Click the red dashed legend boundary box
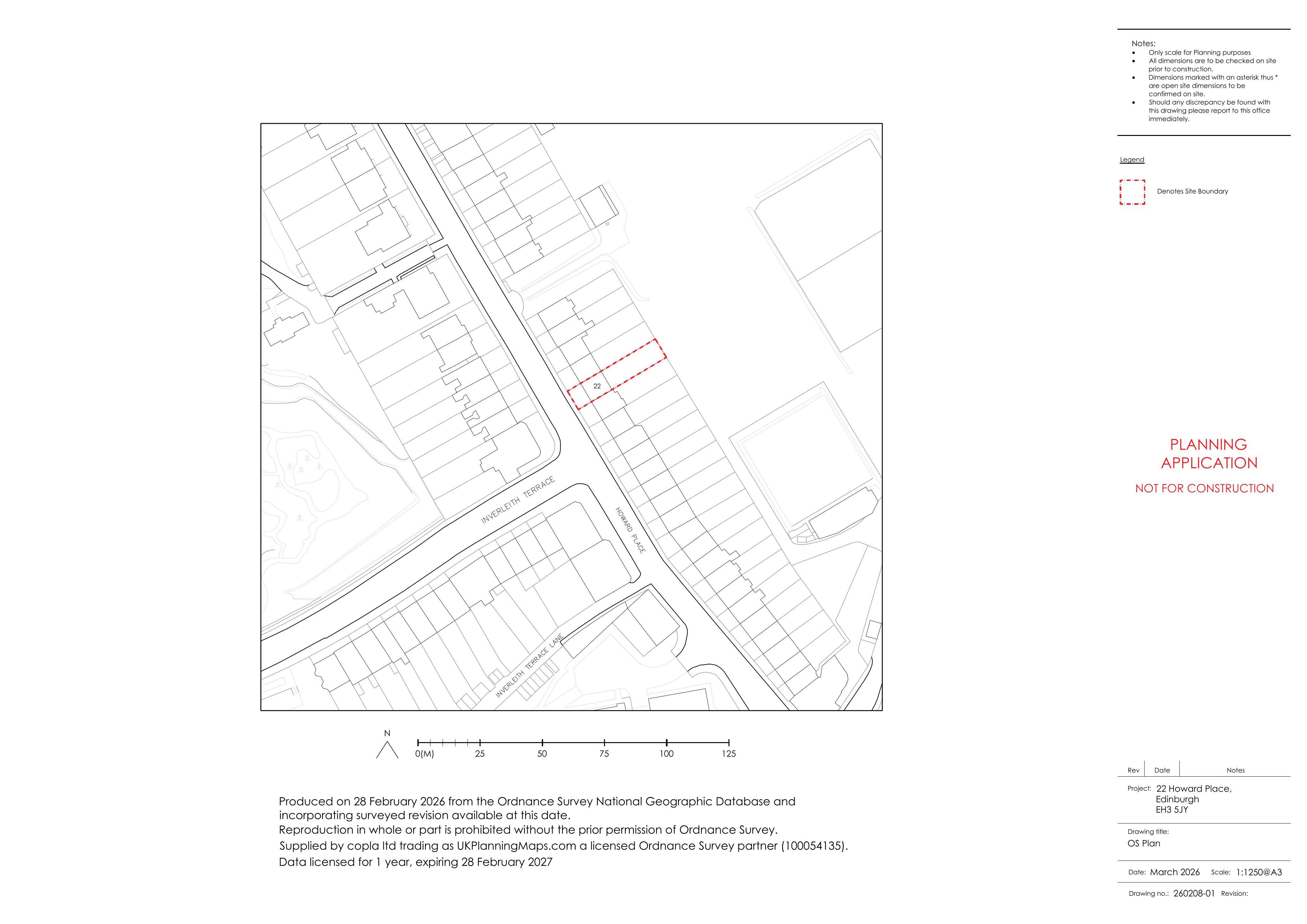Image resolution: width=1307 pixels, height=924 pixels. tap(1132, 192)
